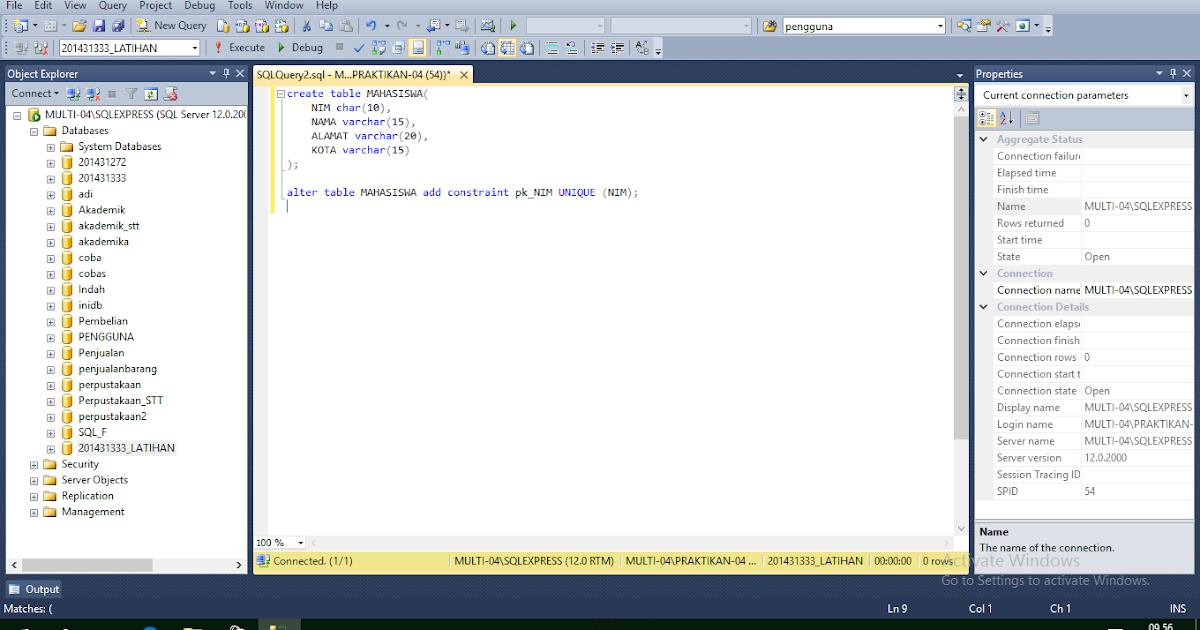
Task: Click the Change Connection icon
Action: 41,47
